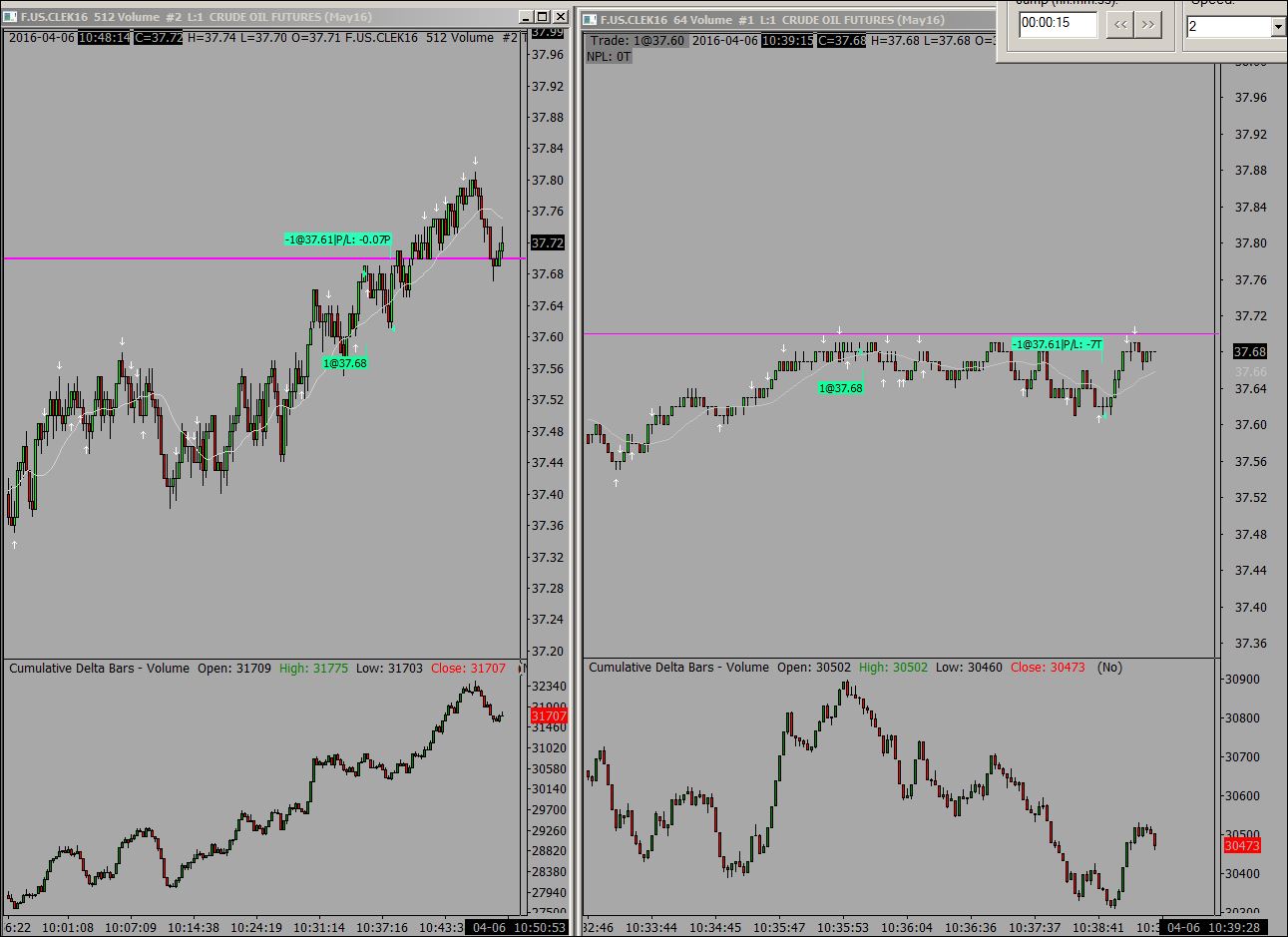The image size is (1288, 937).
Task: Jump forward with the >> button
Action: [x=1148, y=25]
